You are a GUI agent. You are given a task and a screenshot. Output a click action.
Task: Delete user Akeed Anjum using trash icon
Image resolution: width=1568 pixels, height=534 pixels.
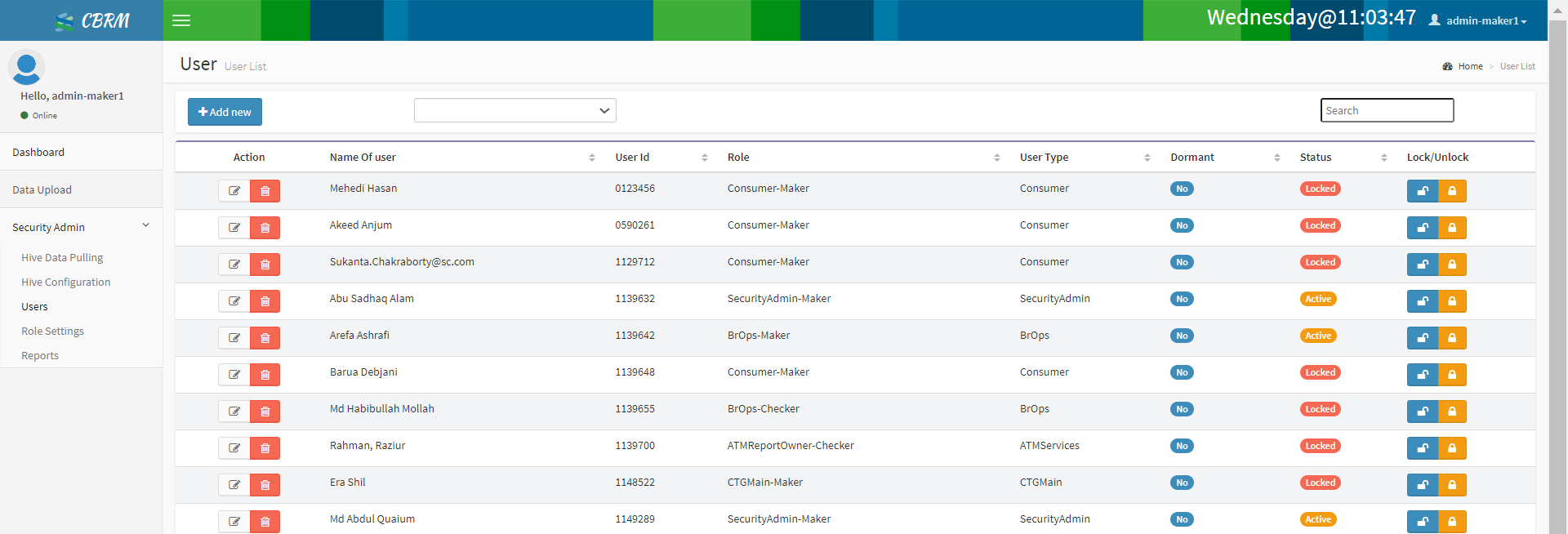click(x=265, y=228)
